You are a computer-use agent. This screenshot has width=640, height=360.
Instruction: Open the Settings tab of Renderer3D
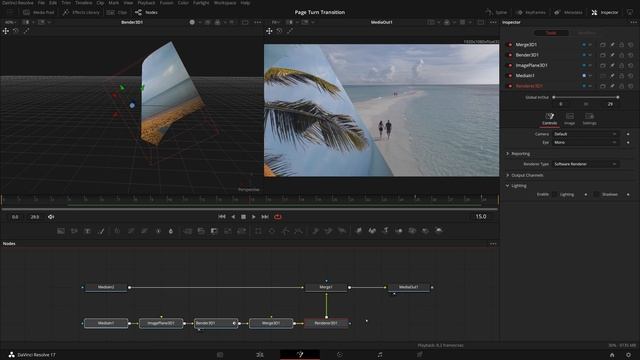click(x=589, y=119)
